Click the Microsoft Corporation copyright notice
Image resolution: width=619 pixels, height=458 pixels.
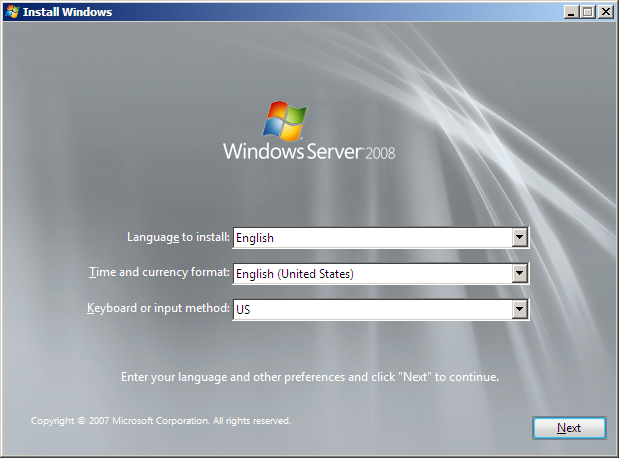(161, 421)
